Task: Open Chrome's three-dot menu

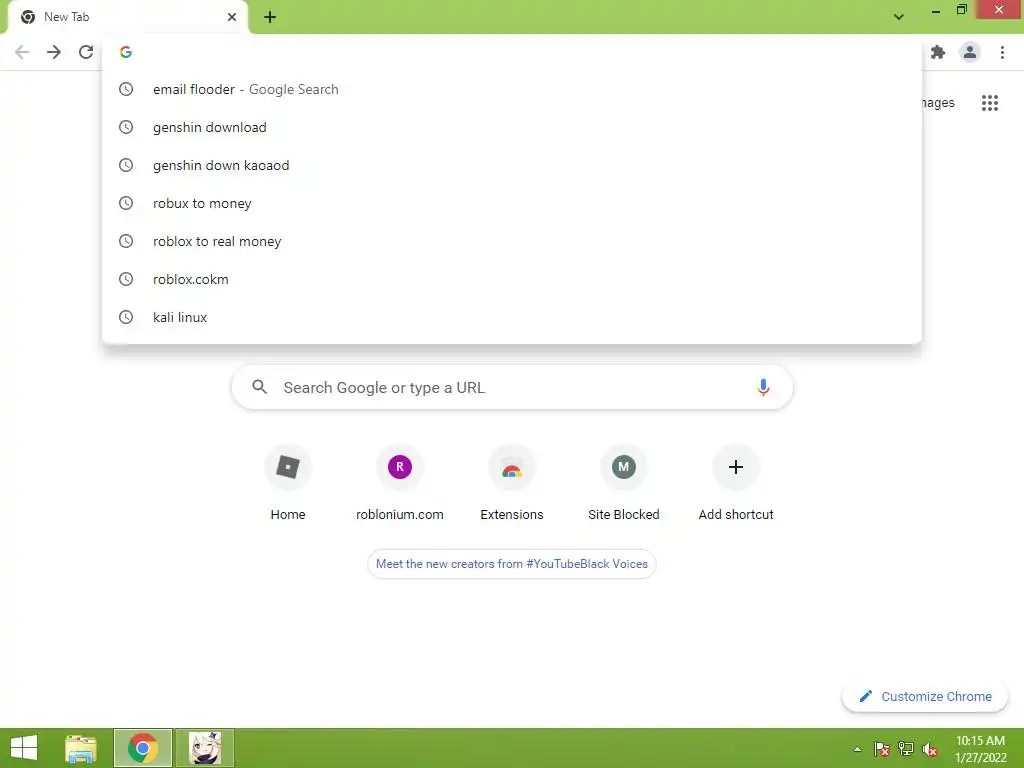Action: tap(1002, 52)
